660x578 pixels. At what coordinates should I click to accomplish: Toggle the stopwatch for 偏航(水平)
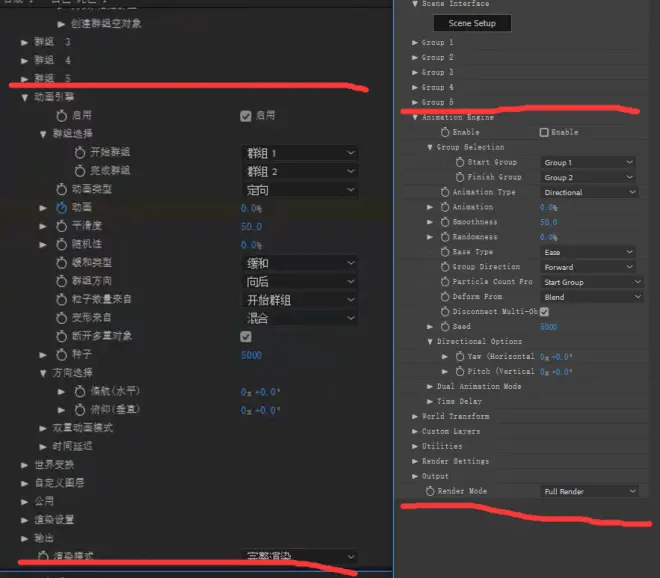(x=80, y=392)
